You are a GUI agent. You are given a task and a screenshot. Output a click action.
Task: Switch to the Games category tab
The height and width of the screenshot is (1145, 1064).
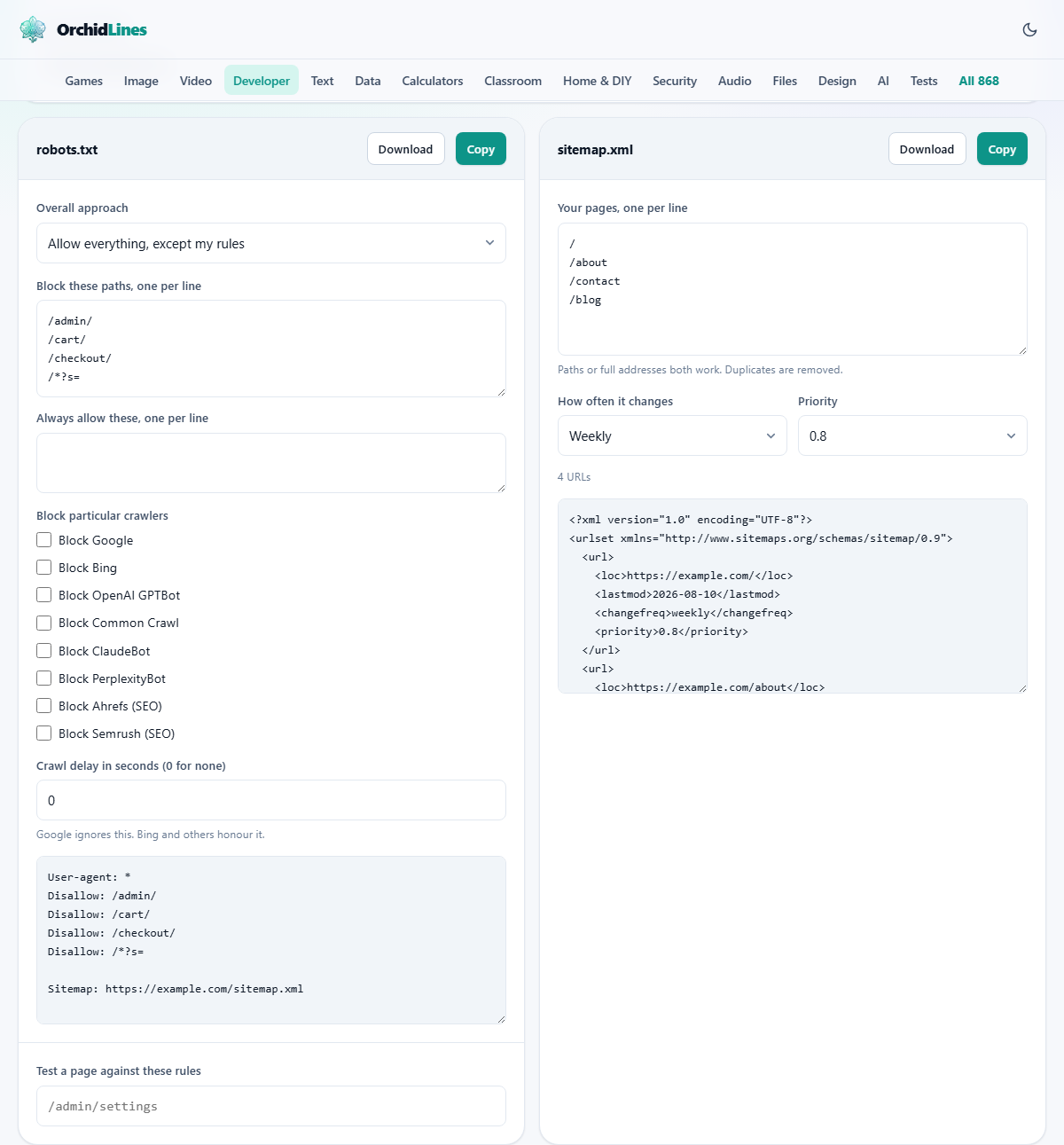[84, 81]
